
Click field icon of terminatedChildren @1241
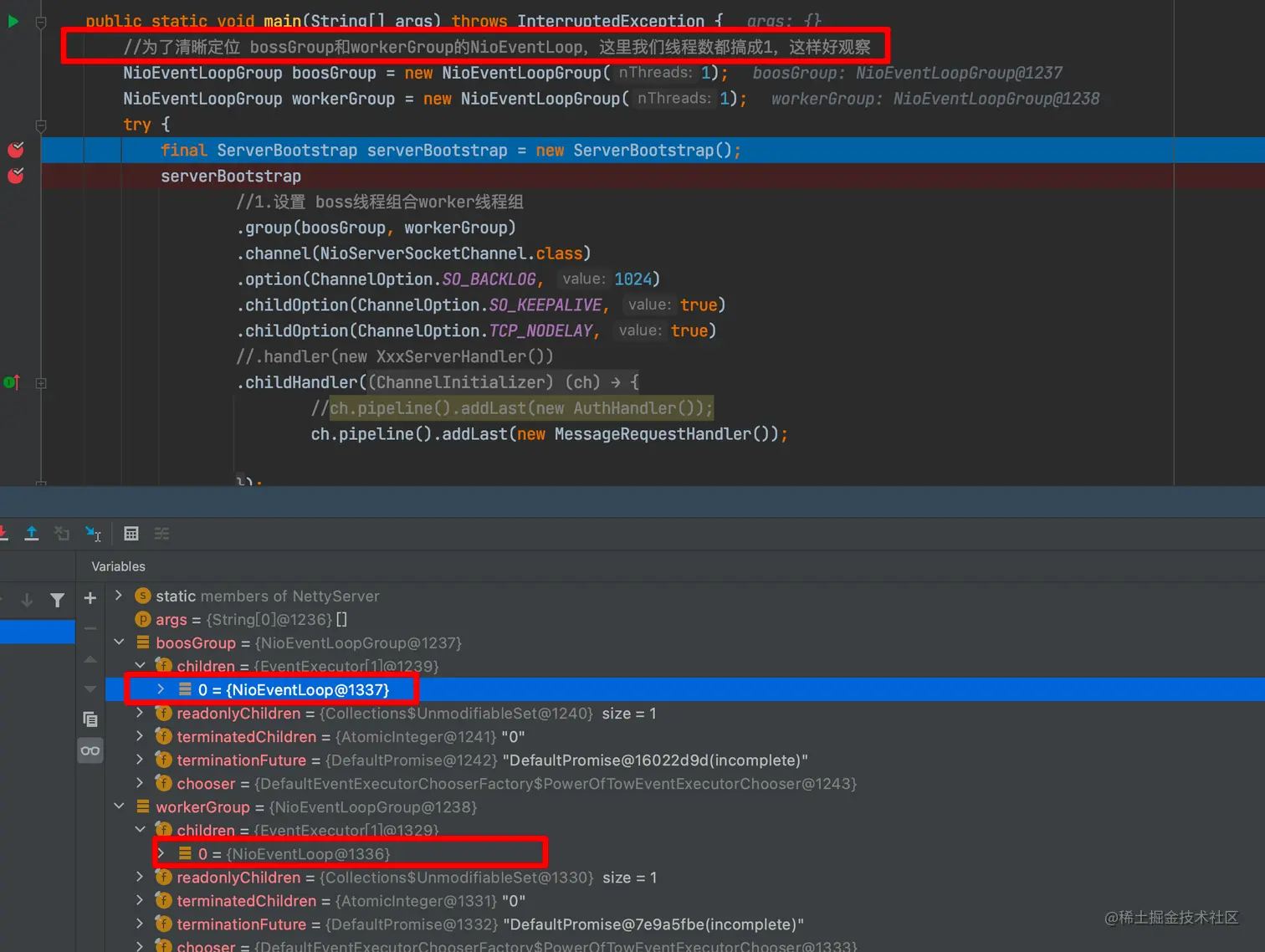(x=164, y=736)
